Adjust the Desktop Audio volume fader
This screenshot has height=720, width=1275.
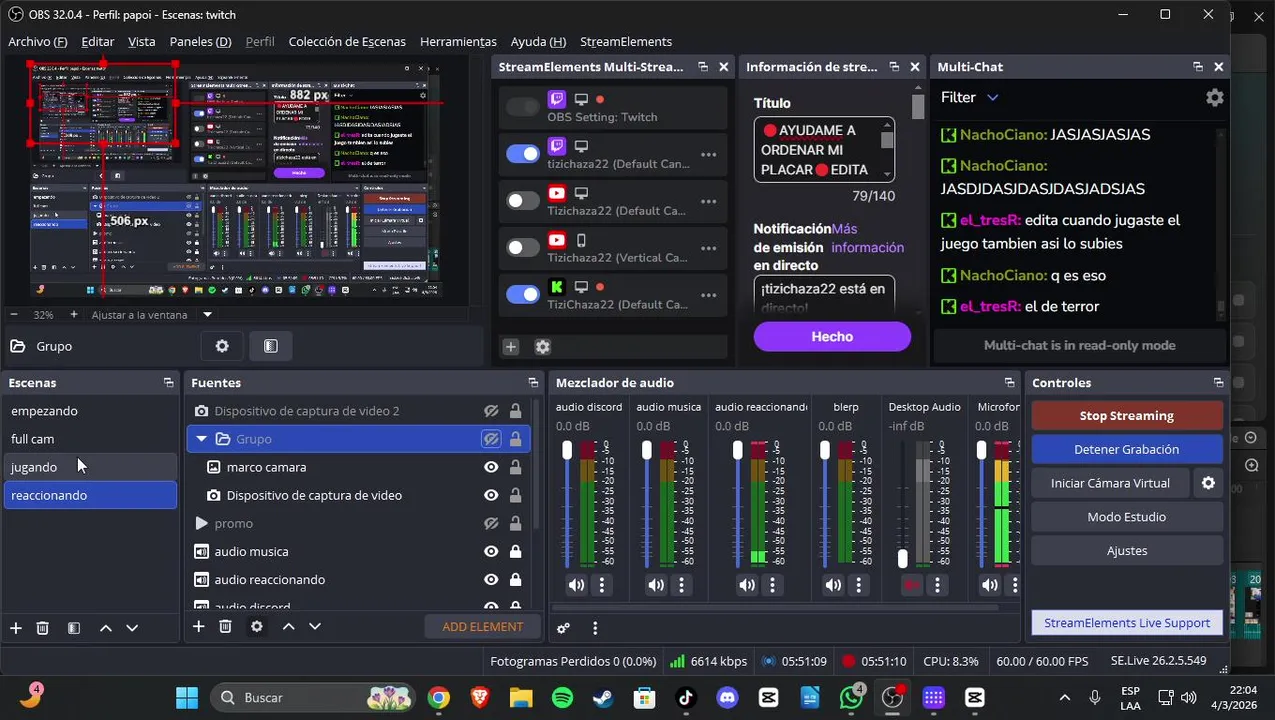pyautogui.click(x=903, y=558)
